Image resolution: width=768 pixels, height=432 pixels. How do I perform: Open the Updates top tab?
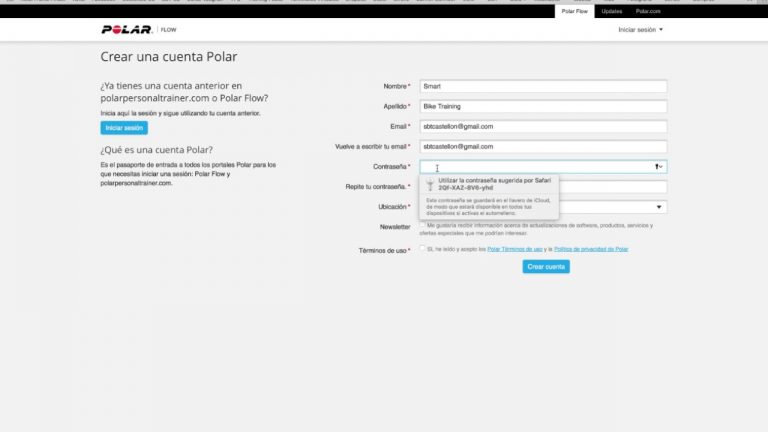[x=612, y=11]
